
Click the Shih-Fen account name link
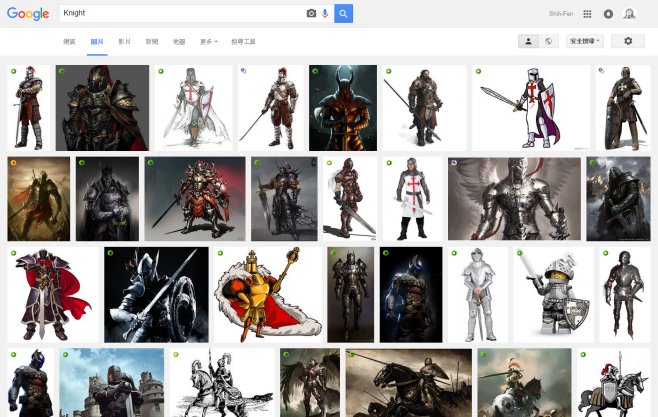tap(561, 14)
